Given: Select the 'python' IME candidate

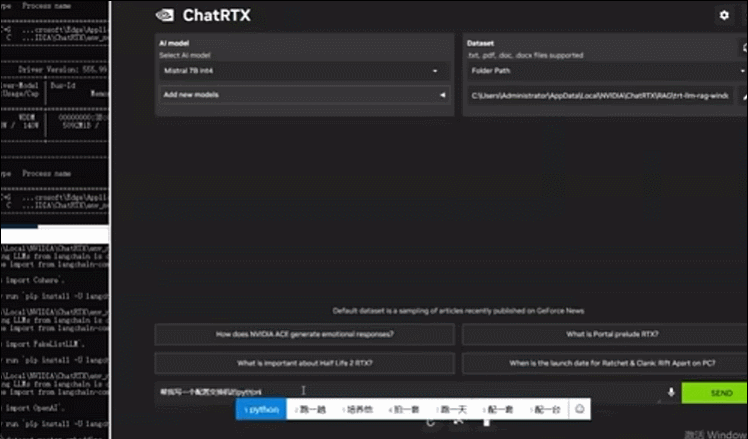Looking at the screenshot, I should 262,409.
